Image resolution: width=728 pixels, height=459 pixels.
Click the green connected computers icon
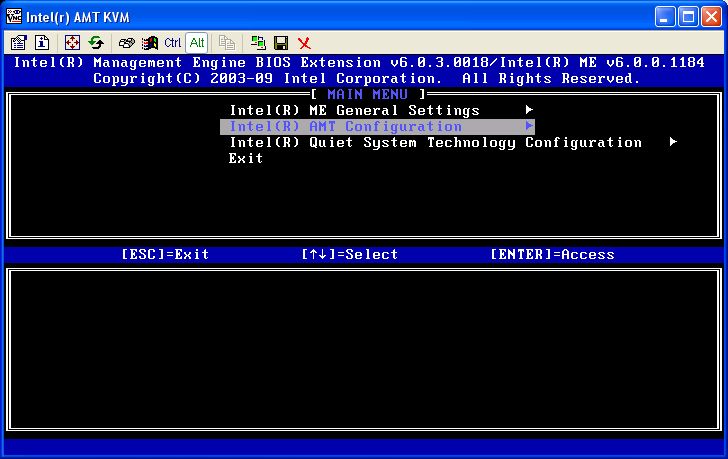tap(258, 43)
